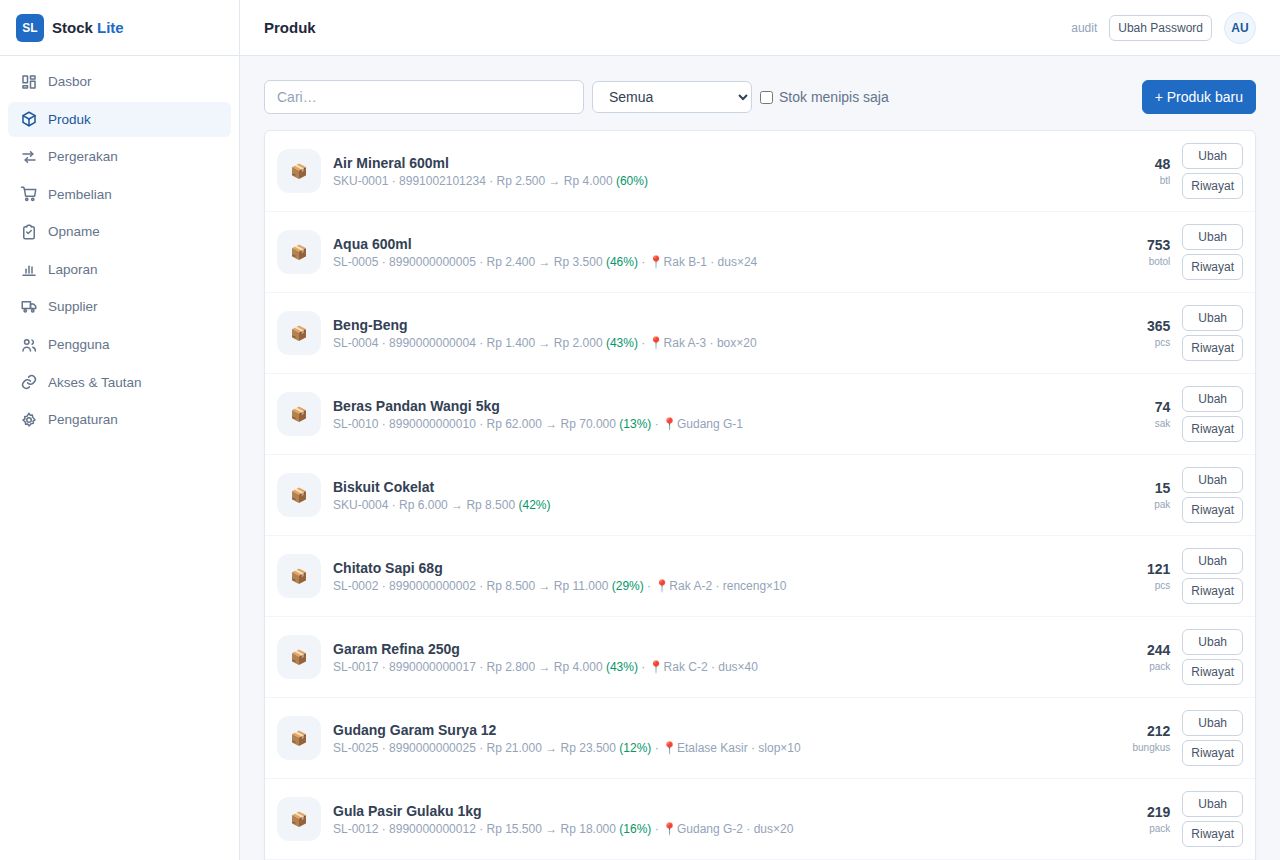This screenshot has height=860, width=1280.
Task: Navigate to Opname
Action: coord(119,232)
